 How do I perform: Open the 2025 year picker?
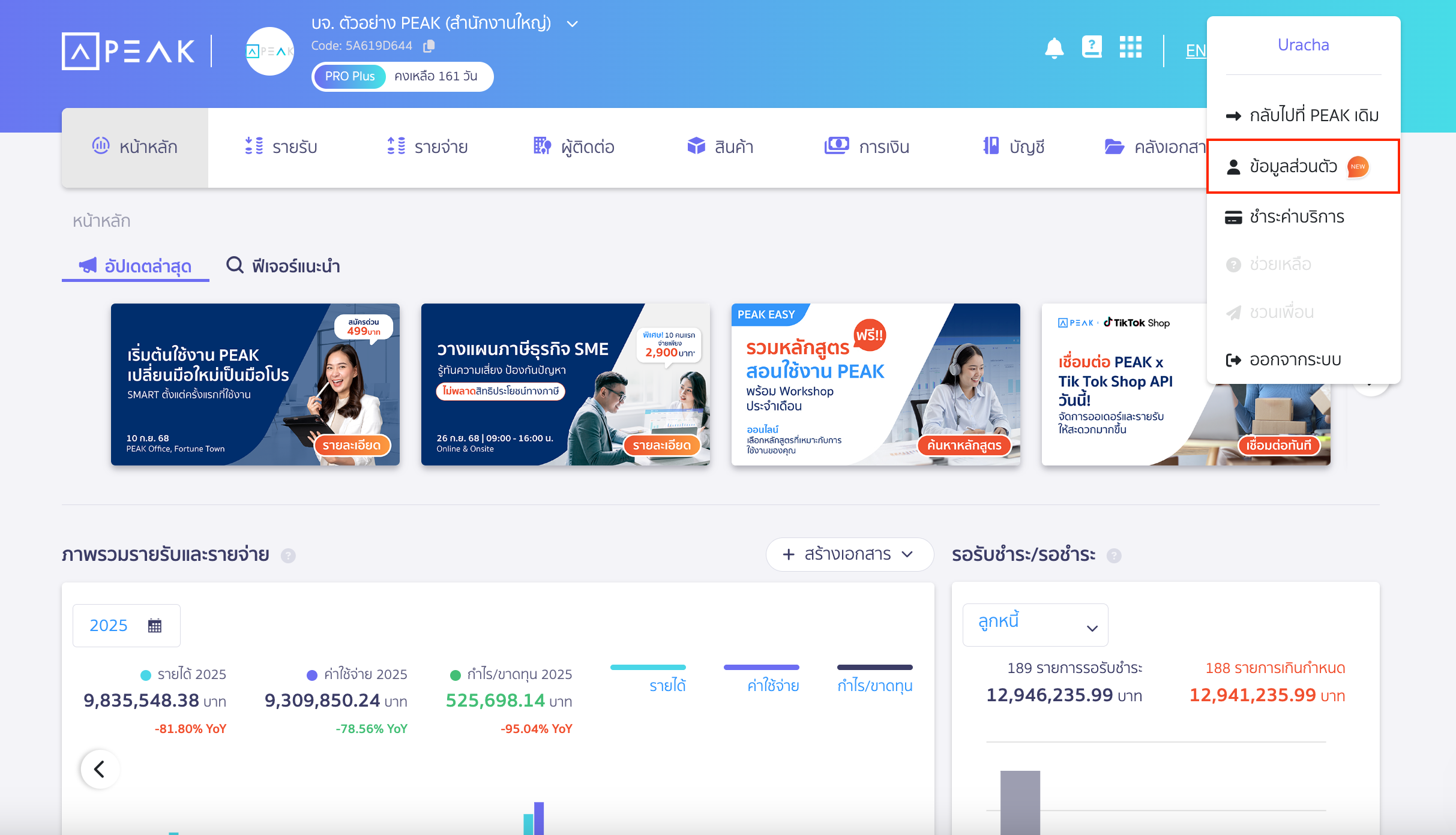click(127, 626)
